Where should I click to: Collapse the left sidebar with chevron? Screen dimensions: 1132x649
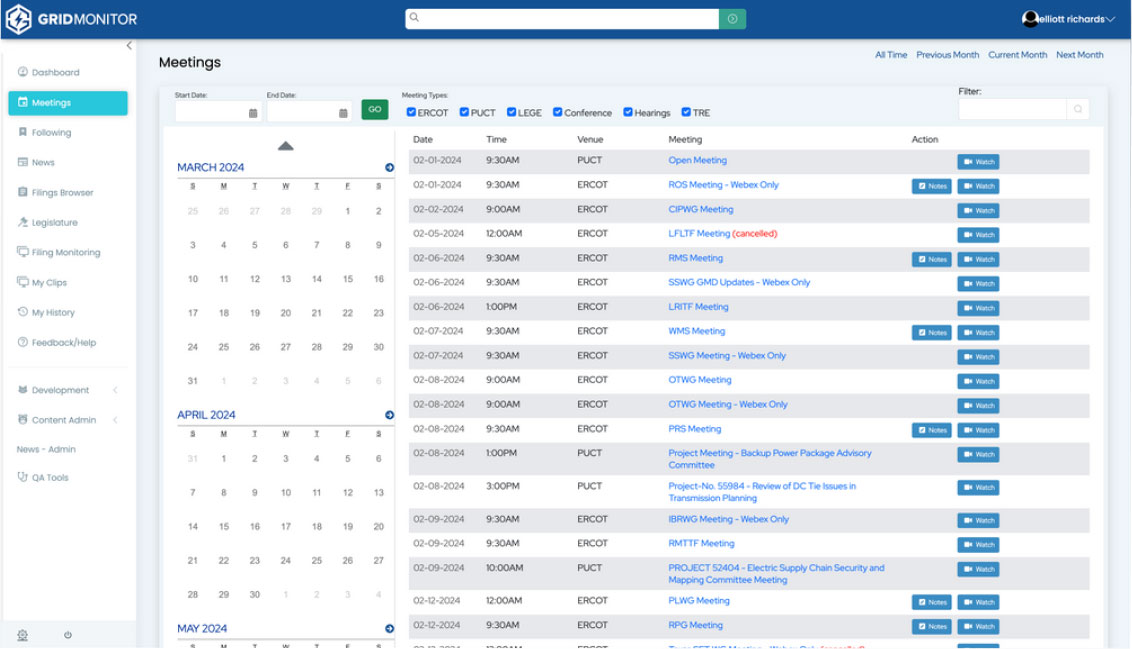(x=129, y=46)
